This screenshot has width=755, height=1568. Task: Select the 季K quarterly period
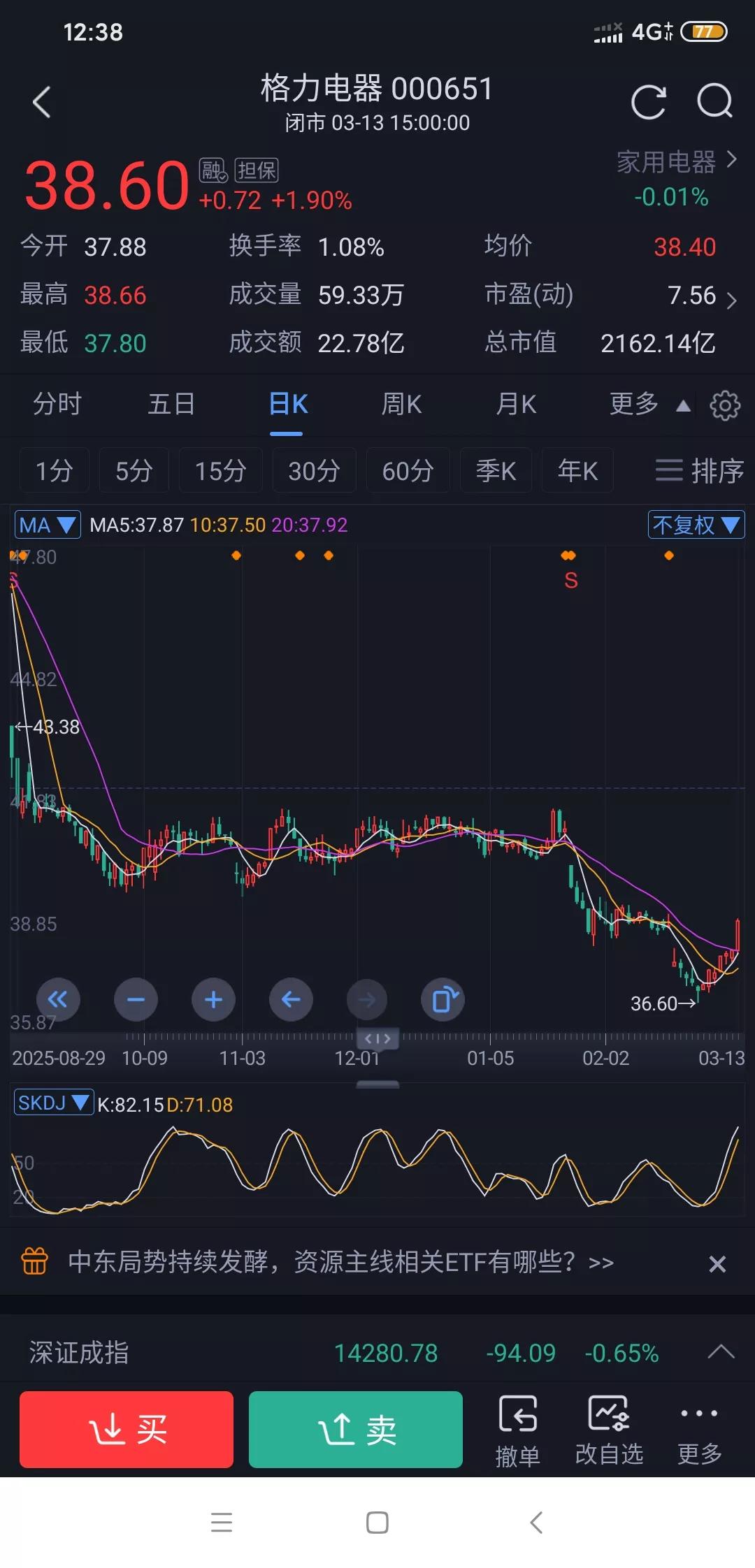pyautogui.click(x=496, y=470)
